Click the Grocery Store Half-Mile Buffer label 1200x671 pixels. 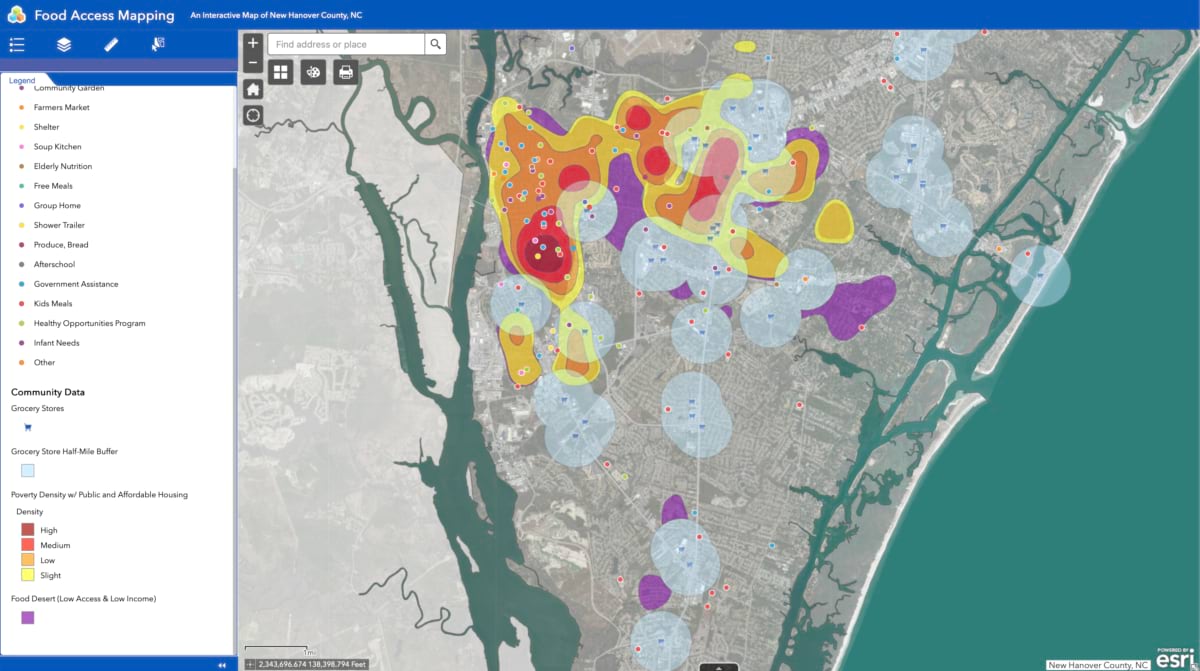point(64,452)
